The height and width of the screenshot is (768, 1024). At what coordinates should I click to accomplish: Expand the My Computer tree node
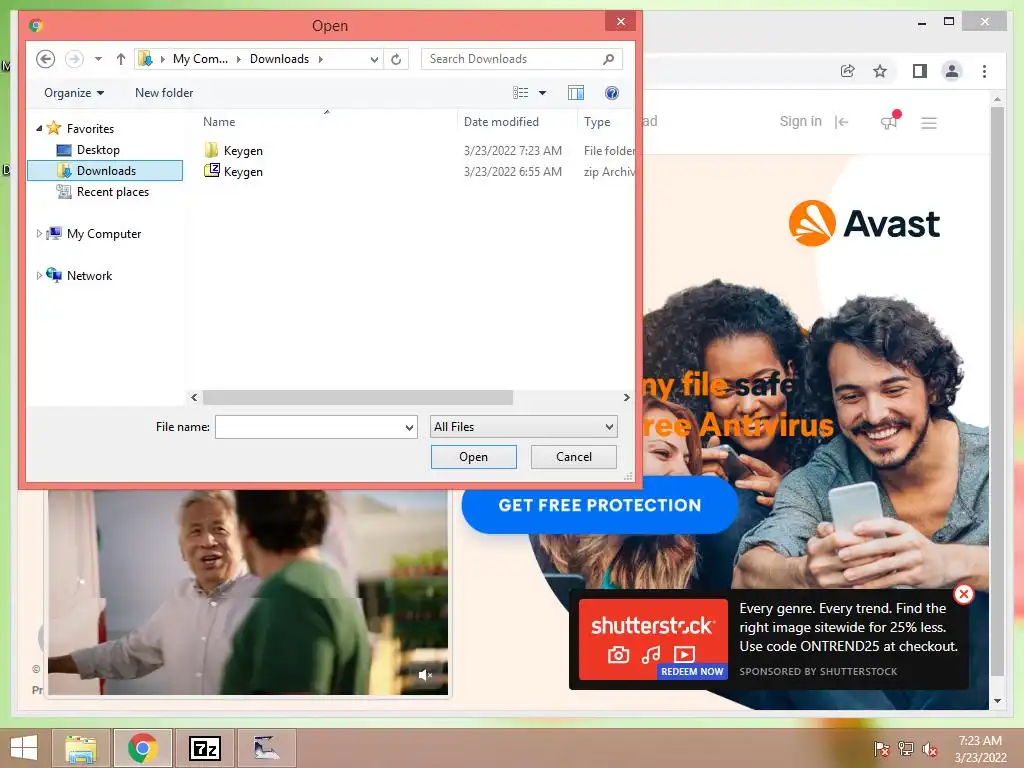[x=39, y=233]
